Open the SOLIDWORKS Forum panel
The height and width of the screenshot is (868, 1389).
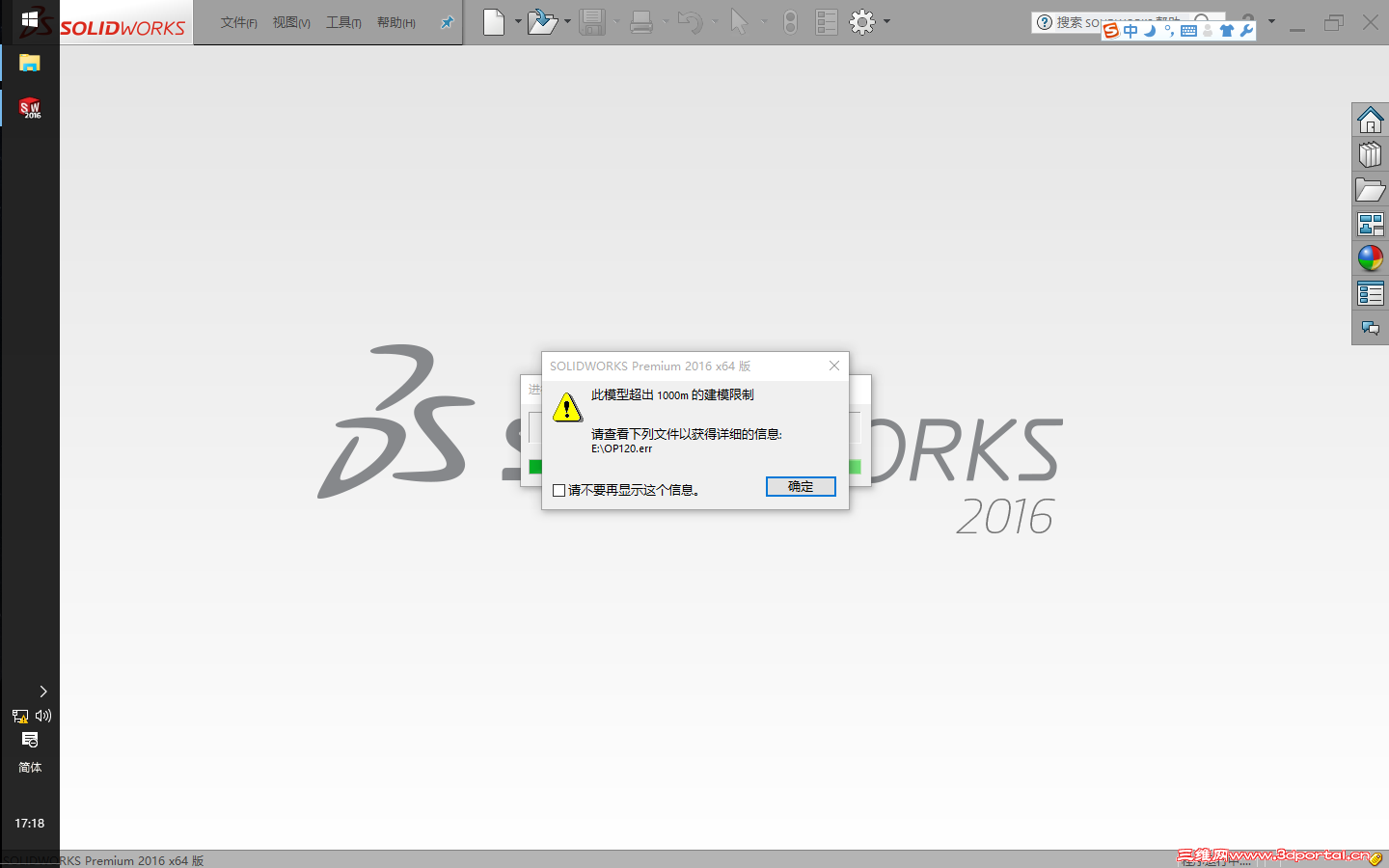(x=1370, y=327)
